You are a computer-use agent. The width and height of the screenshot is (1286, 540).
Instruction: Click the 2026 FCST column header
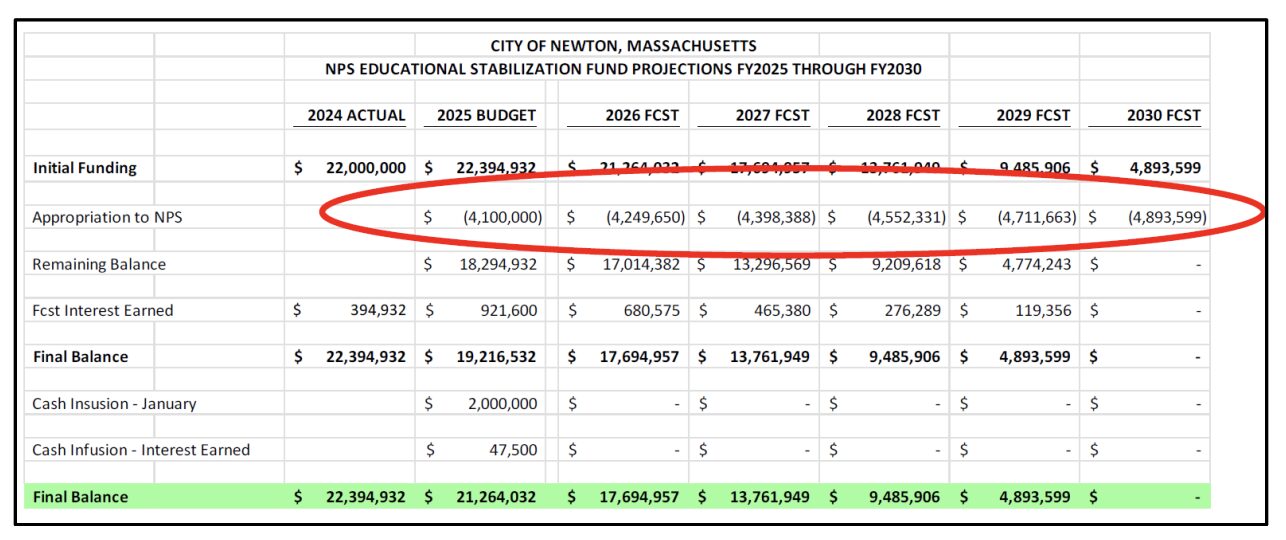tap(642, 115)
